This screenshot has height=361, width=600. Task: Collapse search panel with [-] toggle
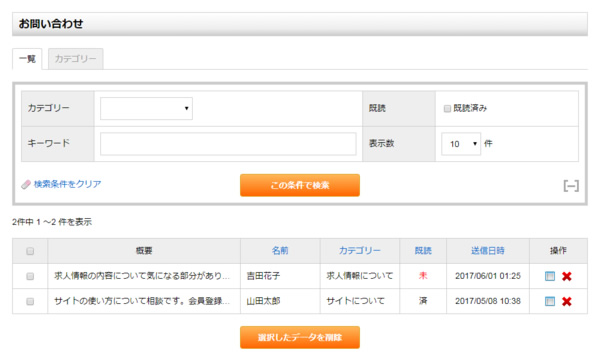point(571,186)
